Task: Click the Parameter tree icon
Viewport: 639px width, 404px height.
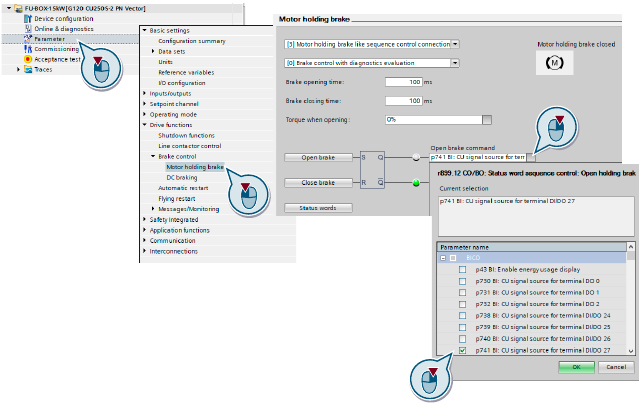Action: point(28,39)
